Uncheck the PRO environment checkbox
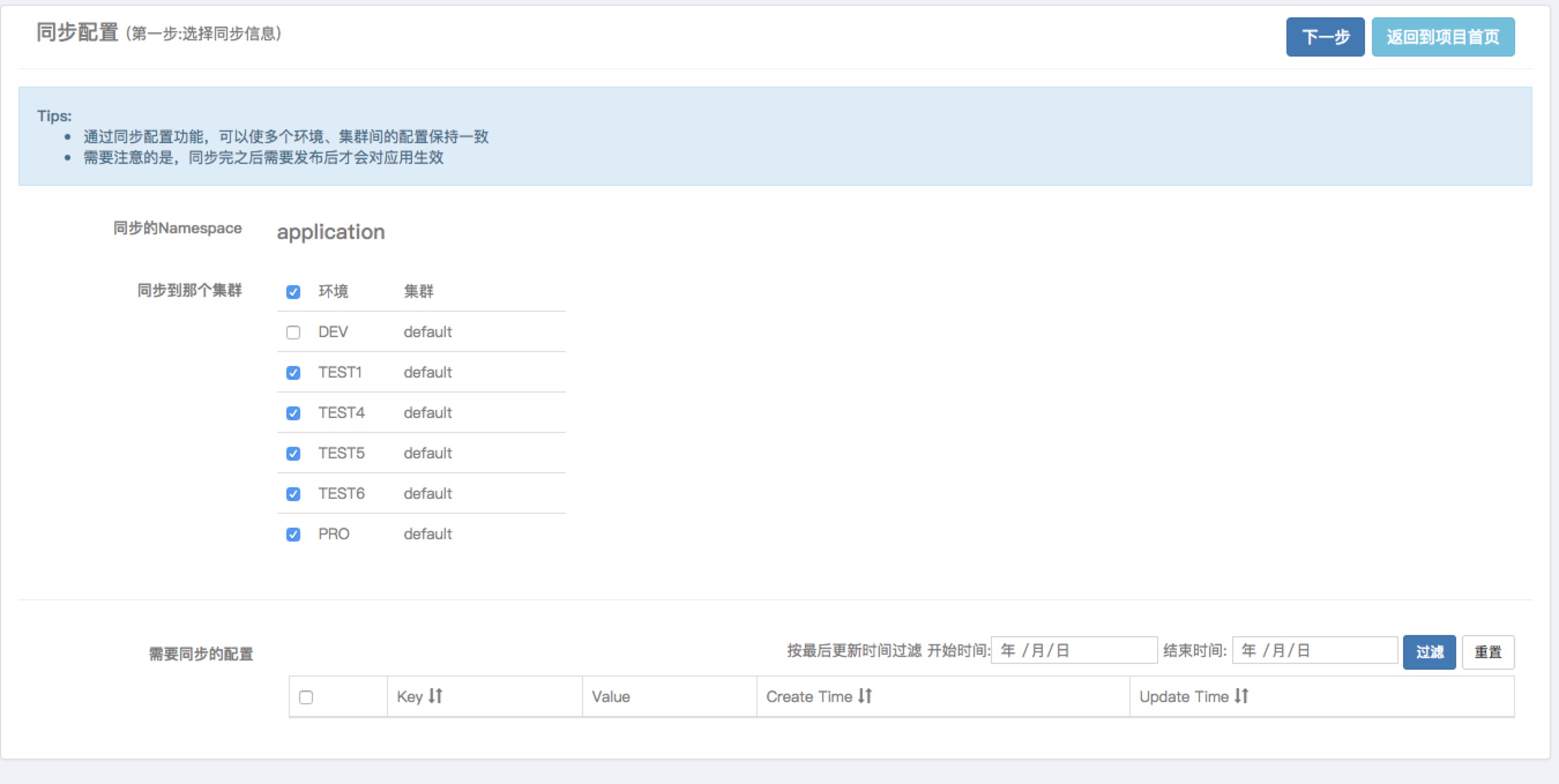1559x784 pixels. pyautogui.click(x=293, y=535)
